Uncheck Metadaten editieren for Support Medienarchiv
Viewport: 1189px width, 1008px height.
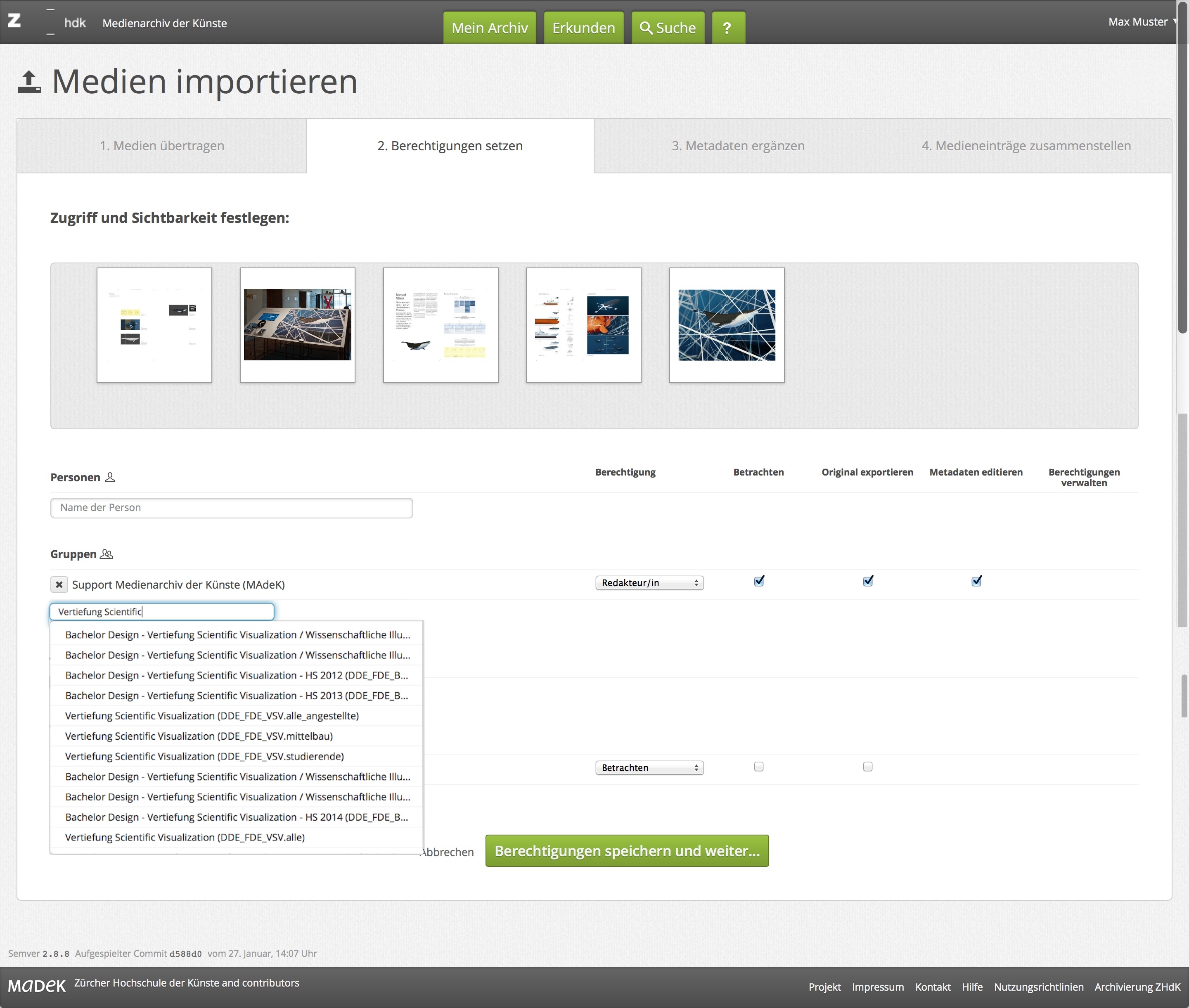[976, 581]
